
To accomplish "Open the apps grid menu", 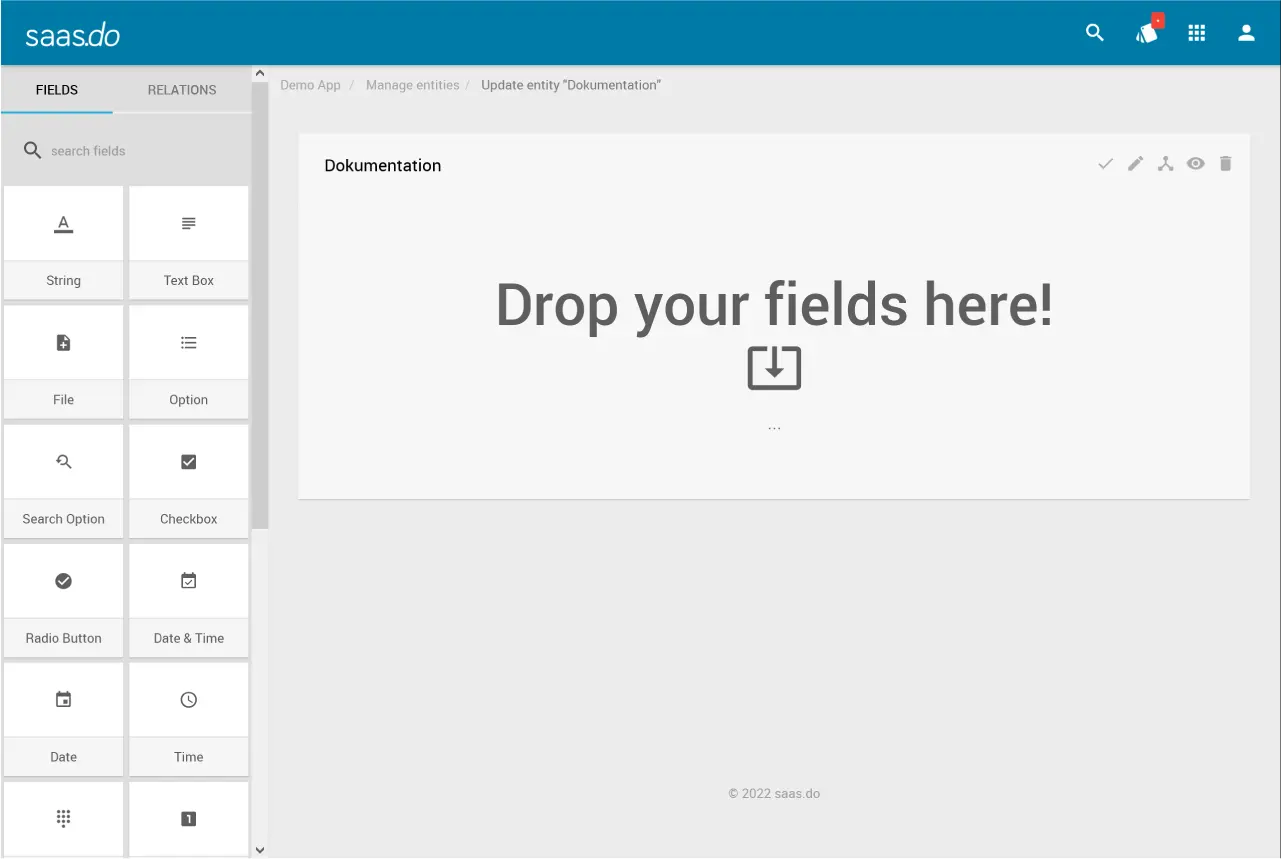I will (x=1196, y=33).
